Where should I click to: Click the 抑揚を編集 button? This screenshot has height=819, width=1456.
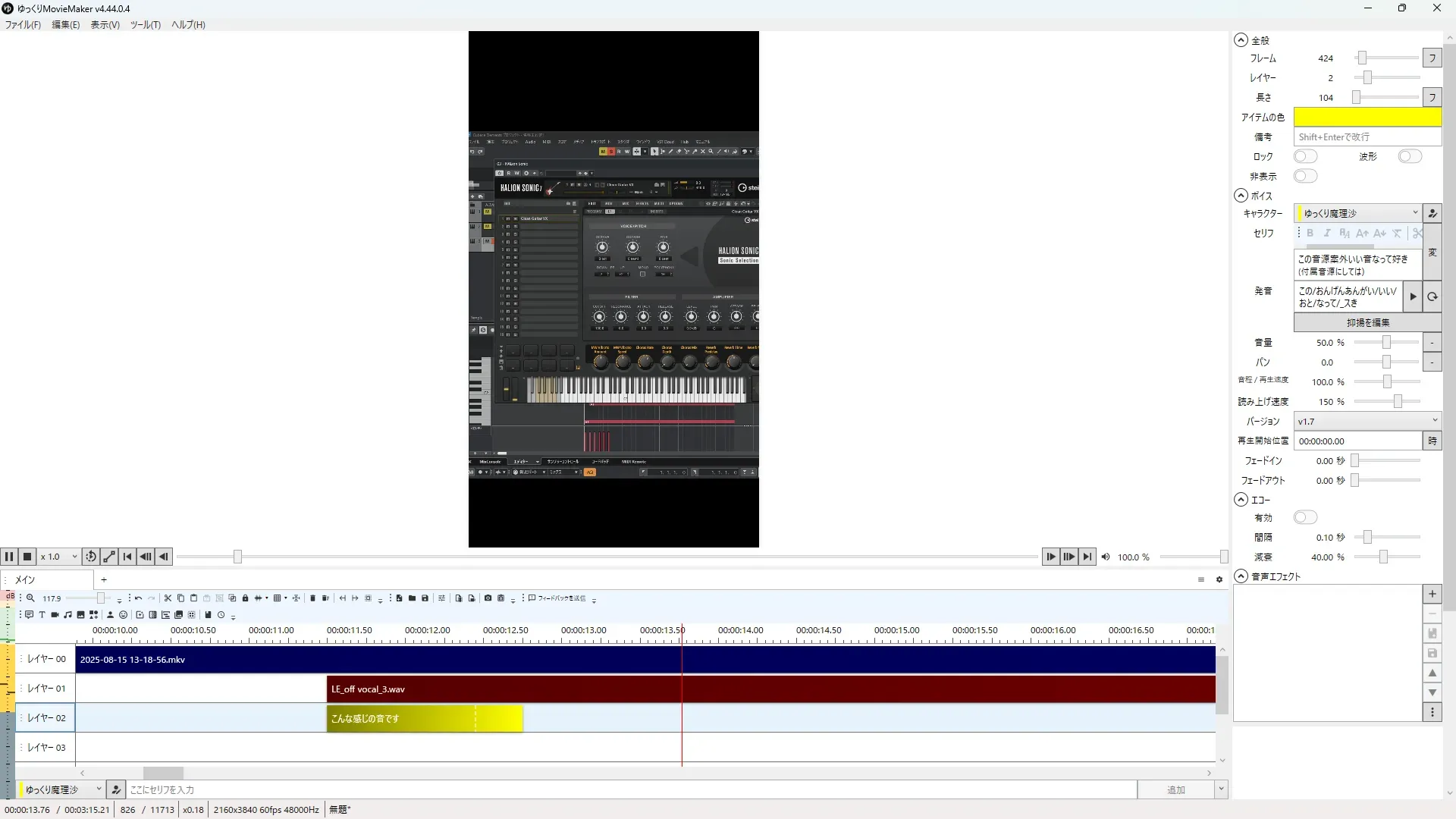click(1367, 322)
